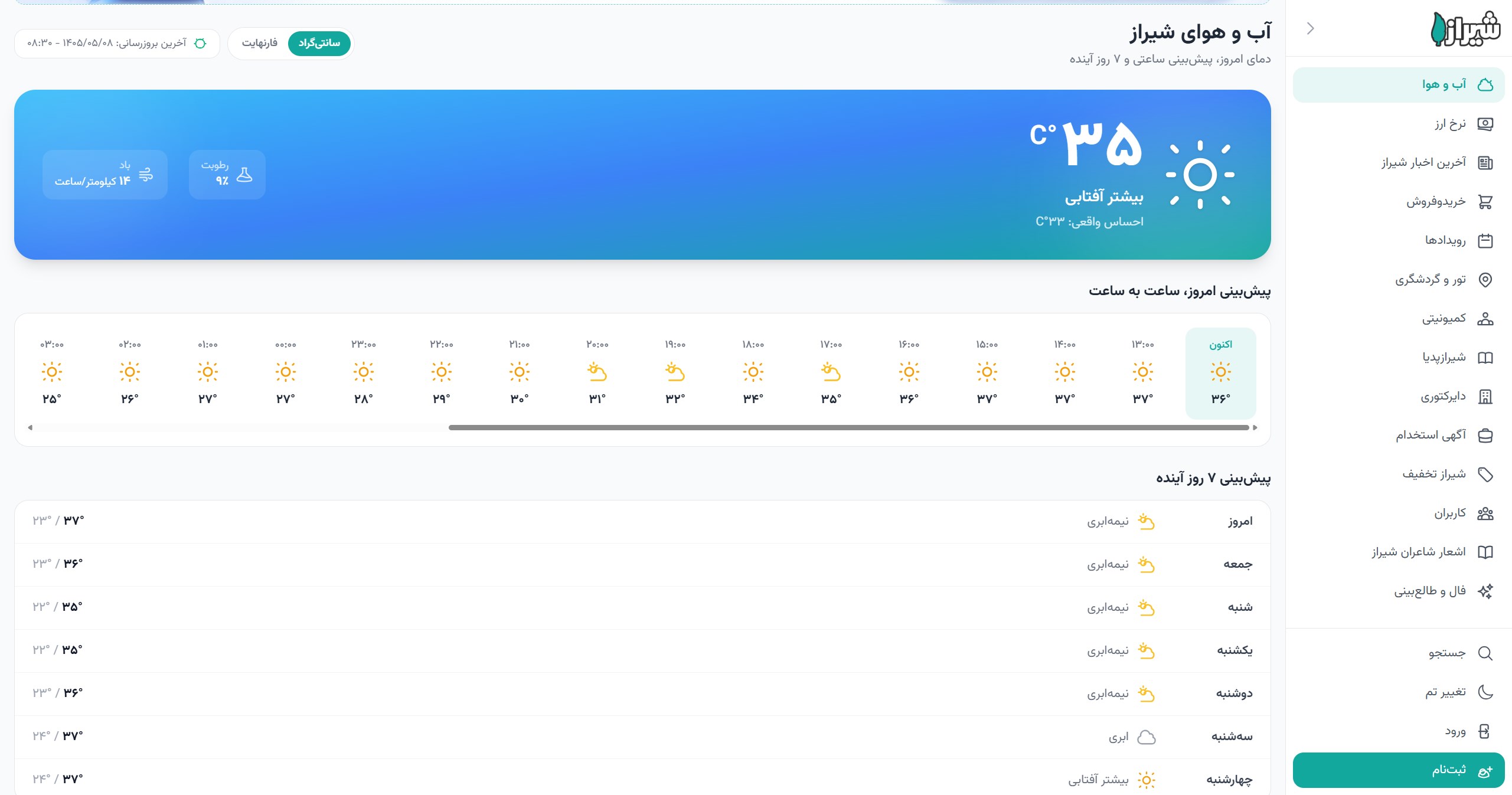Open the users group icon (کاربران)

(1485, 513)
